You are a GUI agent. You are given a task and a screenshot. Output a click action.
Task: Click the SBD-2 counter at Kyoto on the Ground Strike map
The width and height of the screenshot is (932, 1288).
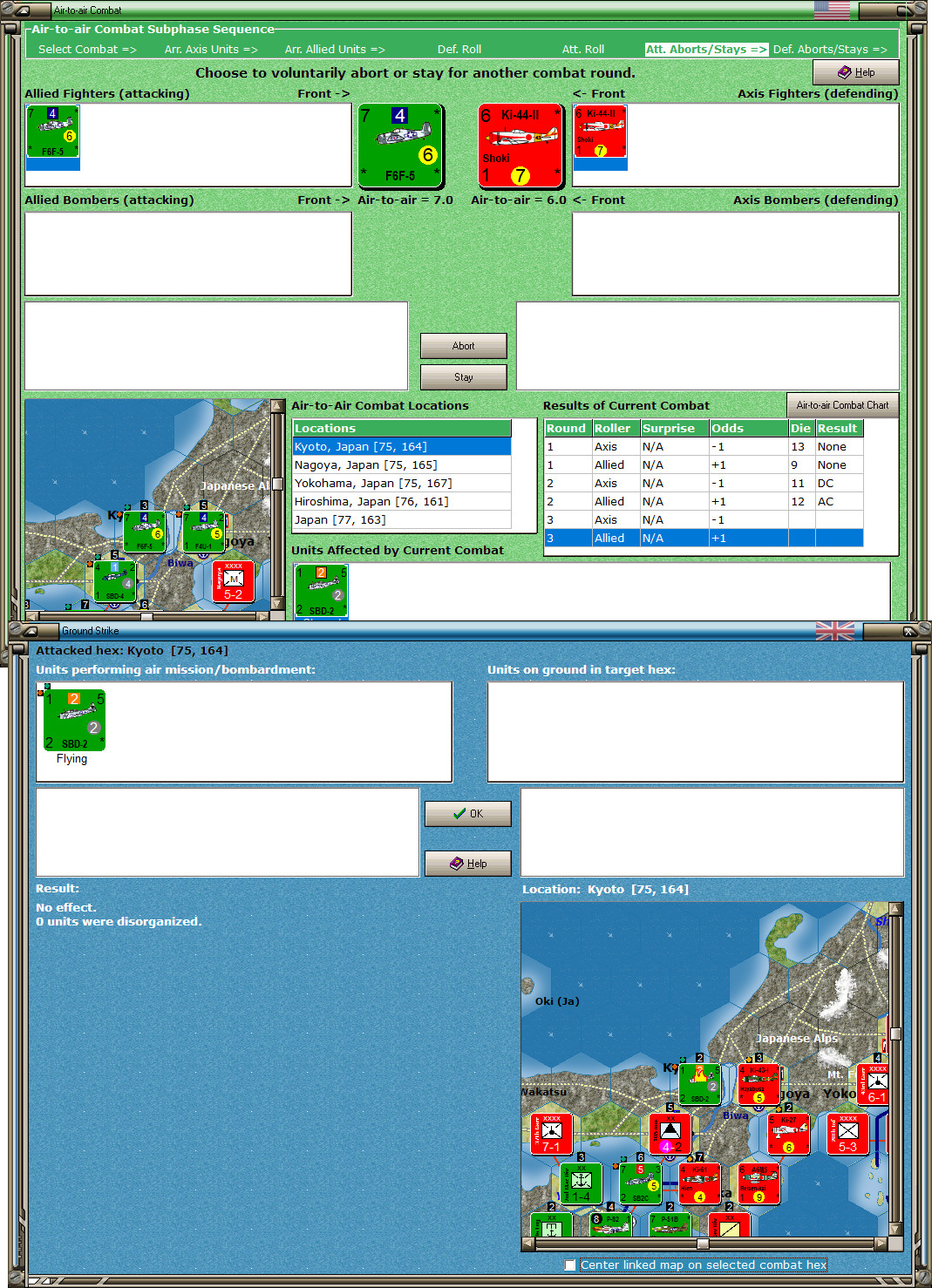(x=700, y=1085)
